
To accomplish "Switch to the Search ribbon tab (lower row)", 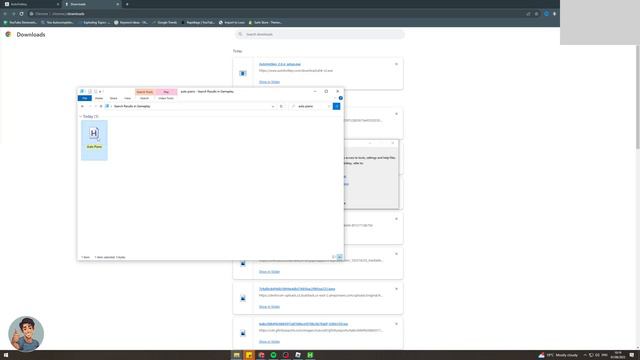I will (144, 98).
